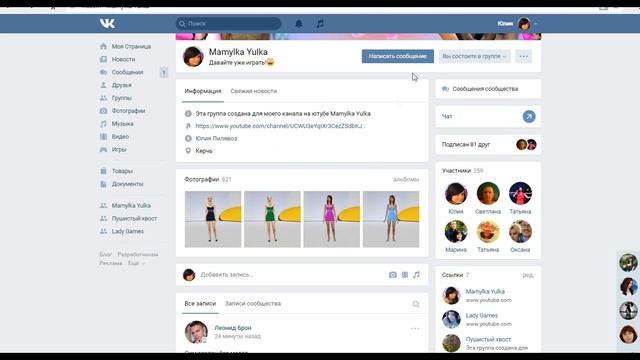Open Lady Games shortcut in sidebar
The width and height of the screenshot is (640, 360).
tap(127, 231)
